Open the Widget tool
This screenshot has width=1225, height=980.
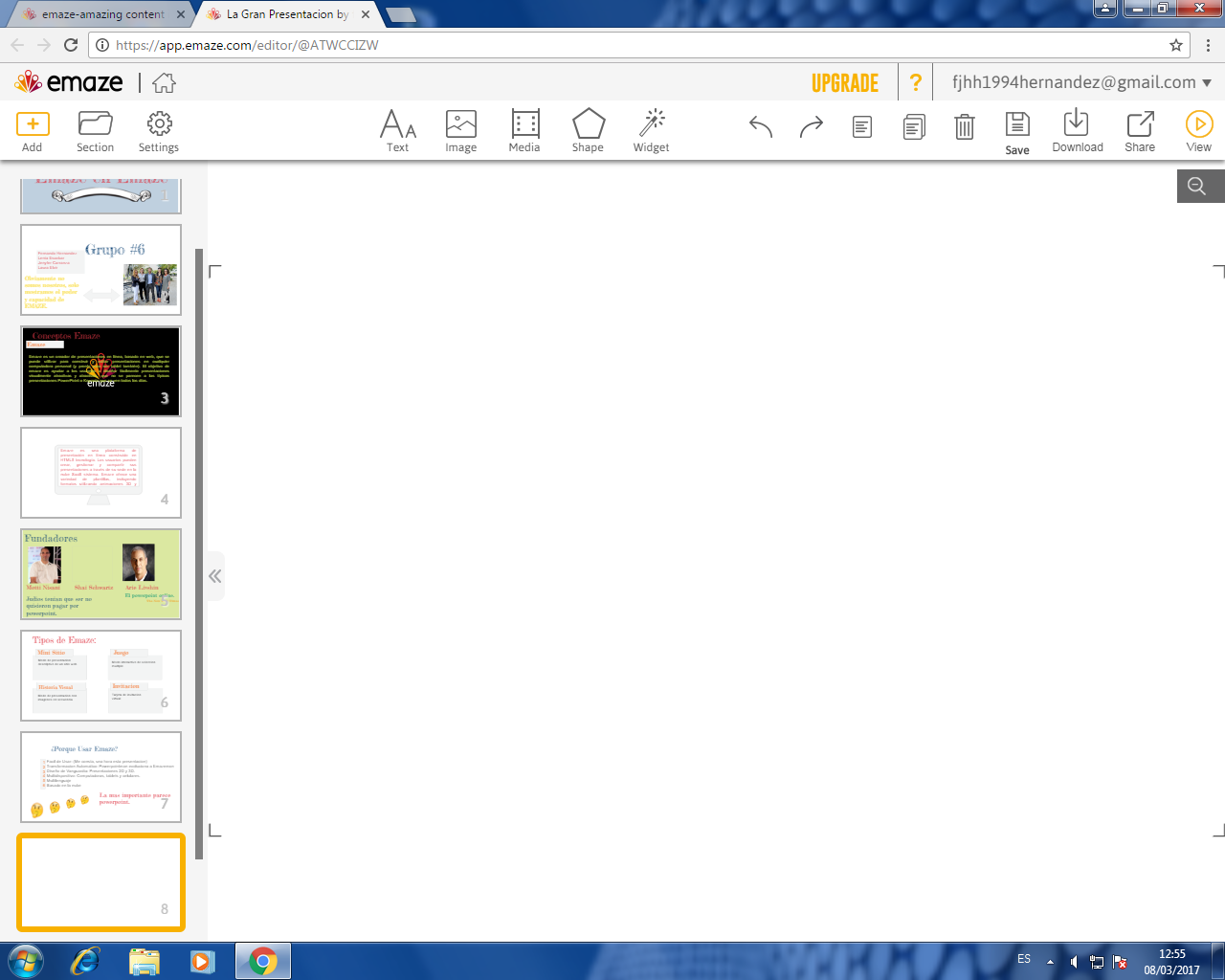[x=652, y=131]
